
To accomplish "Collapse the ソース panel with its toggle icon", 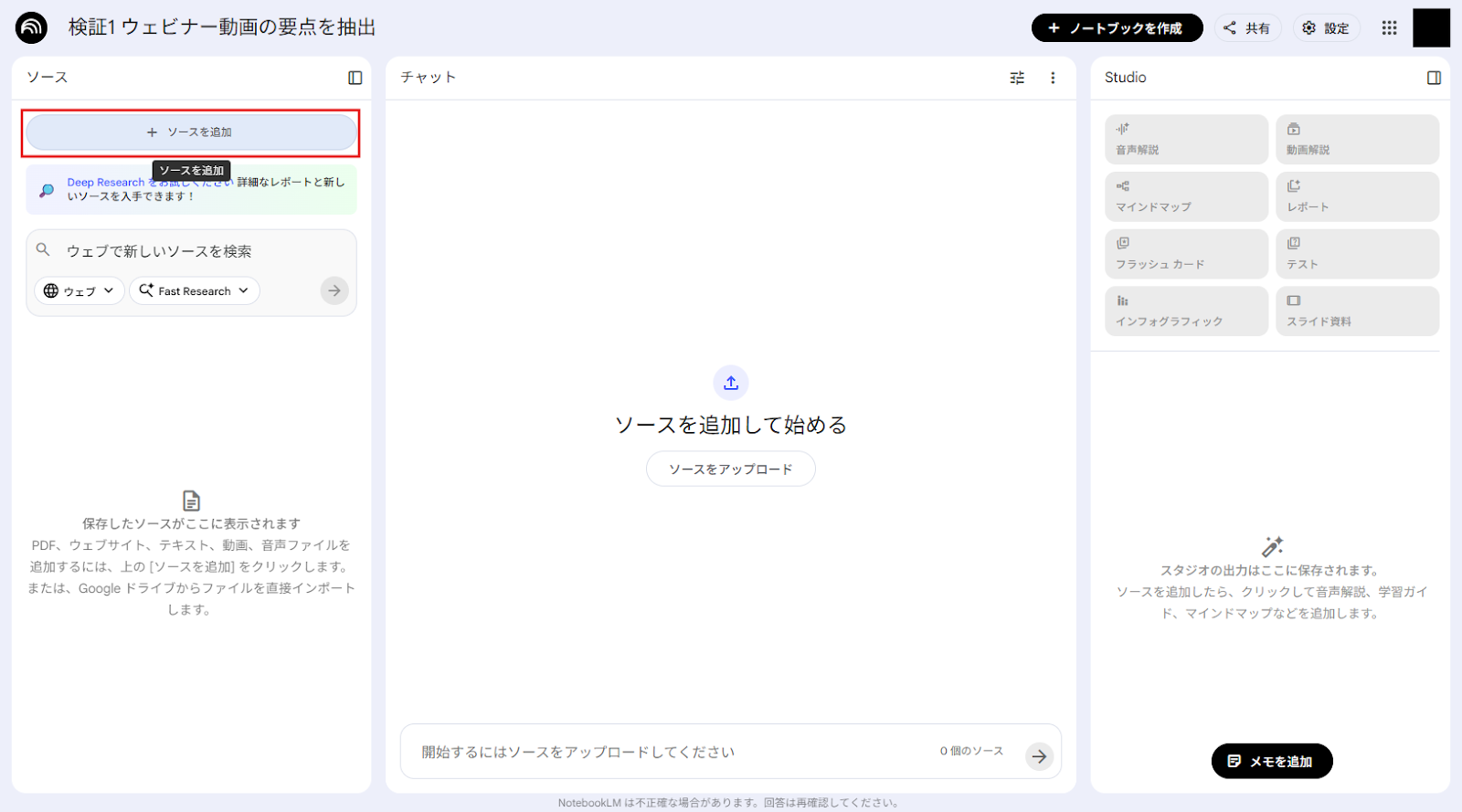I will [355, 78].
